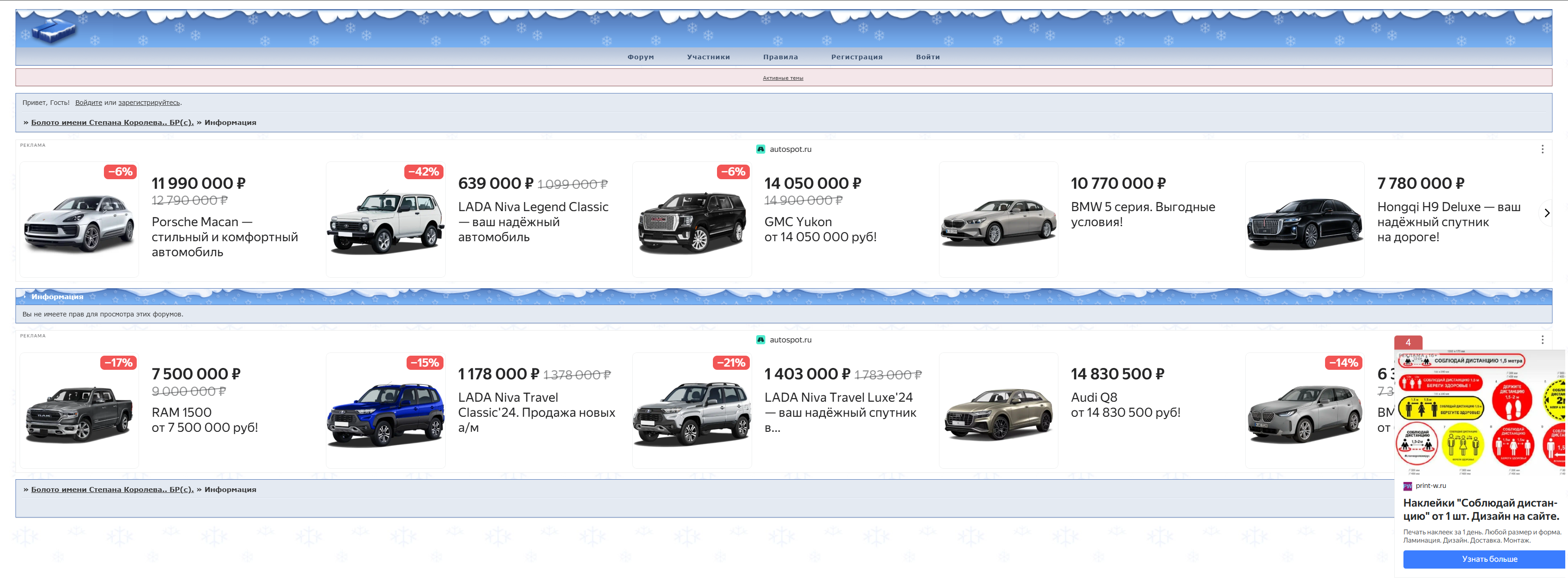1568x580 pixels.
Task: Click the -42% discount badge on LADA Niva
Action: coord(423,171)
